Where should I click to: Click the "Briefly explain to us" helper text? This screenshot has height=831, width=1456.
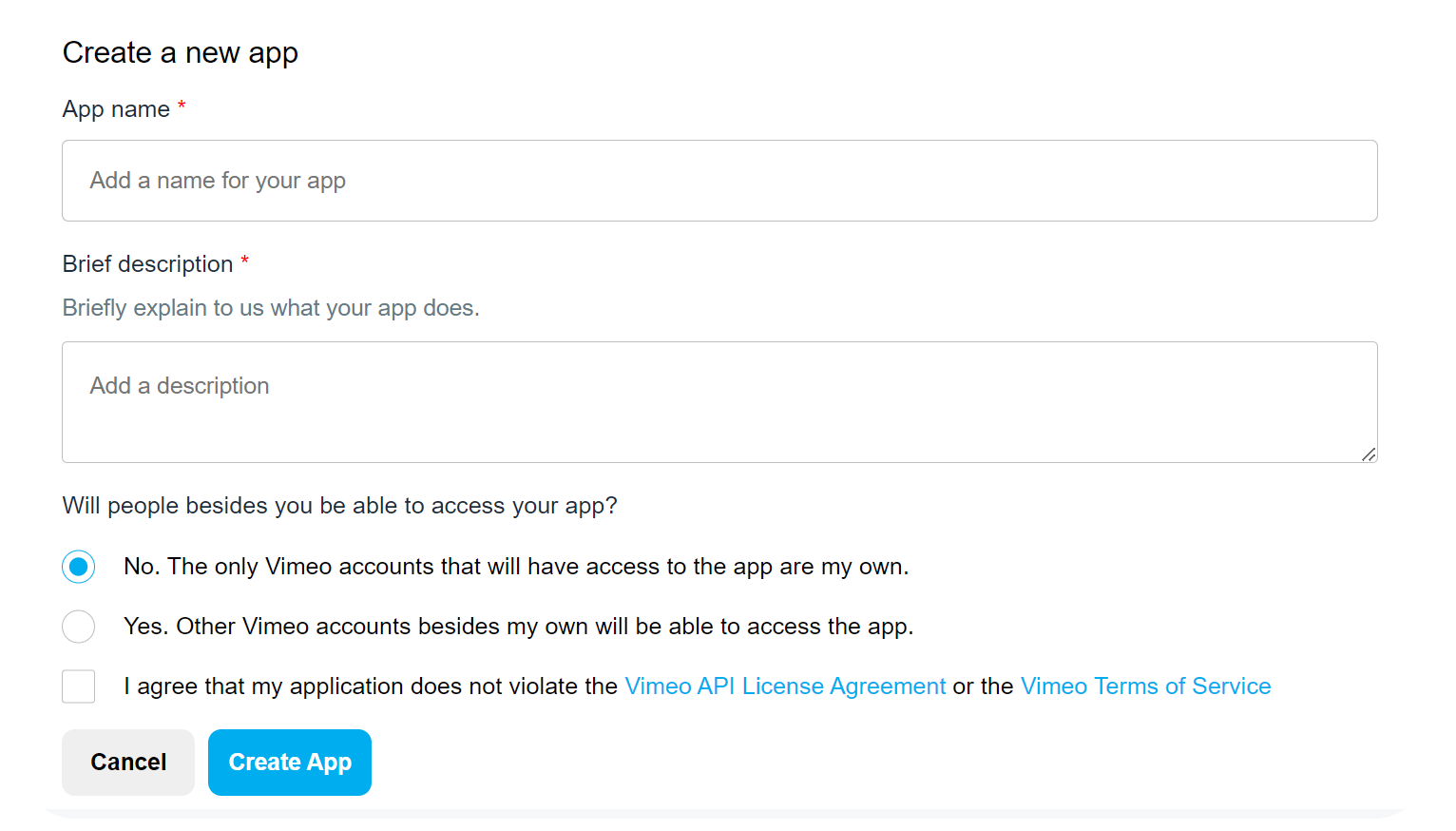[x=271, y=308]
